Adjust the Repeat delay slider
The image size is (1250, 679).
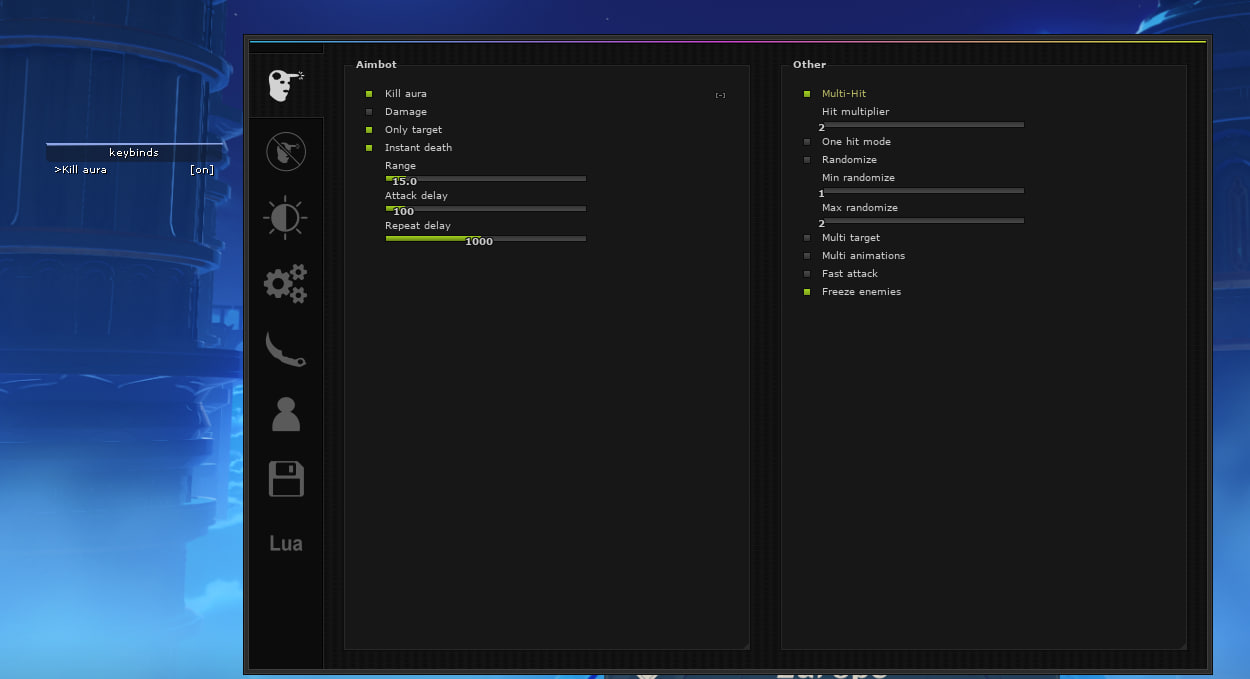(x=486, y=238)
